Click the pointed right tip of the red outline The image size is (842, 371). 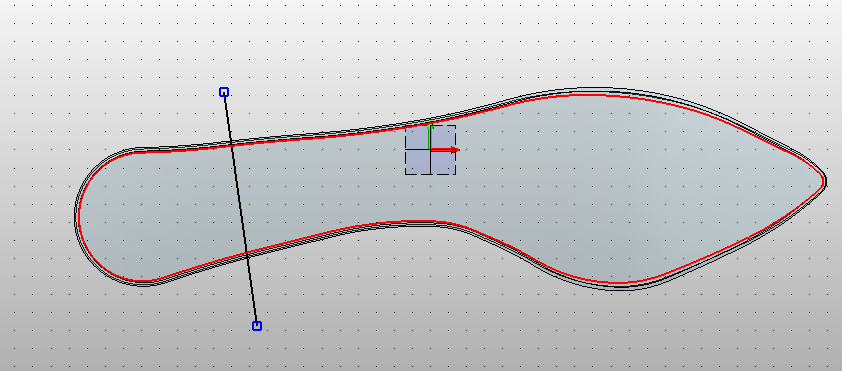[x=823, y=181]
